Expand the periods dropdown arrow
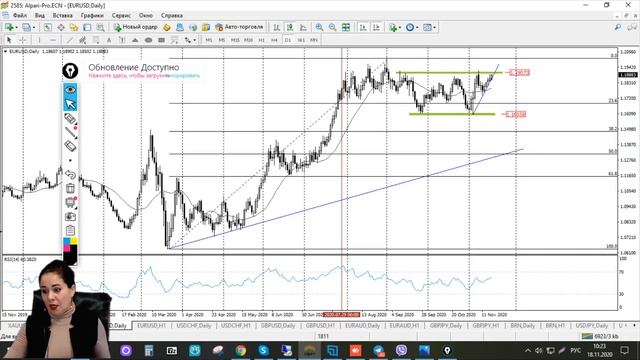 point(417,27)
